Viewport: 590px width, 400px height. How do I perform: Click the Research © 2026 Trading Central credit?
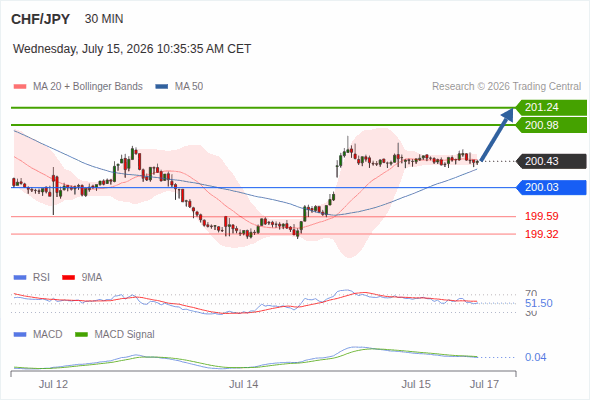point(506,87)
